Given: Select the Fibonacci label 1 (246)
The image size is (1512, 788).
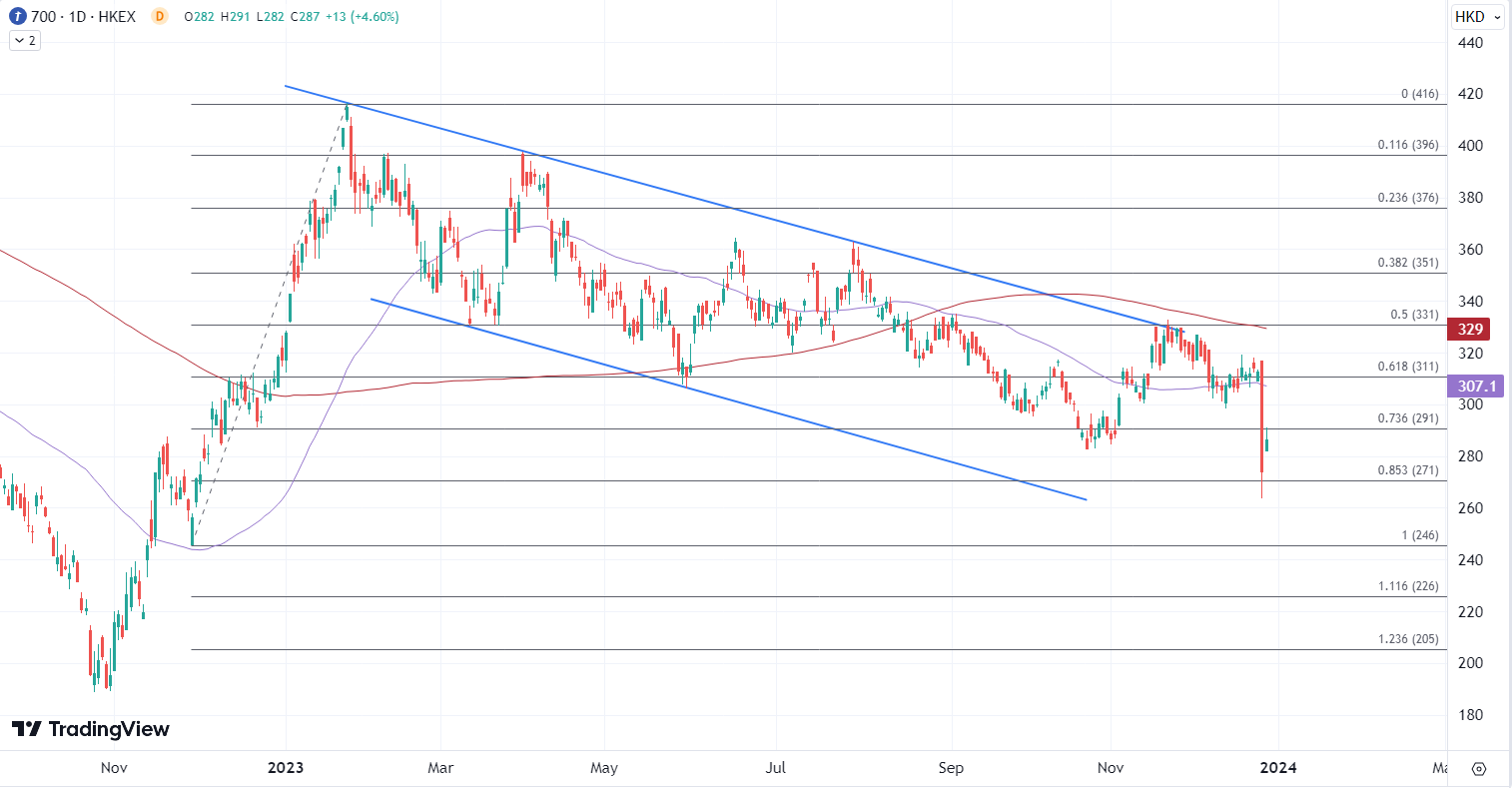Looking at the screenshot, I should [x=1420, y=535].
